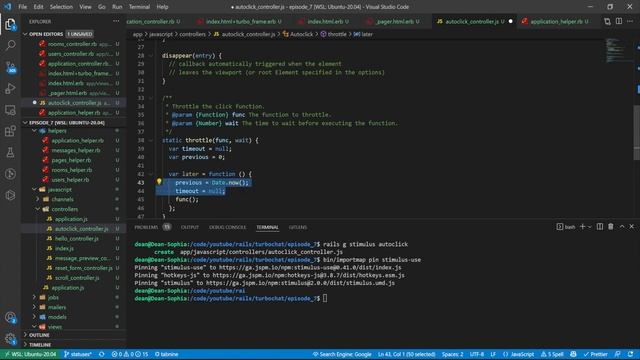Open the Manage gear settings
Image resolution: width=640 pixels, height=360 pixels.
tap(10, 338)
